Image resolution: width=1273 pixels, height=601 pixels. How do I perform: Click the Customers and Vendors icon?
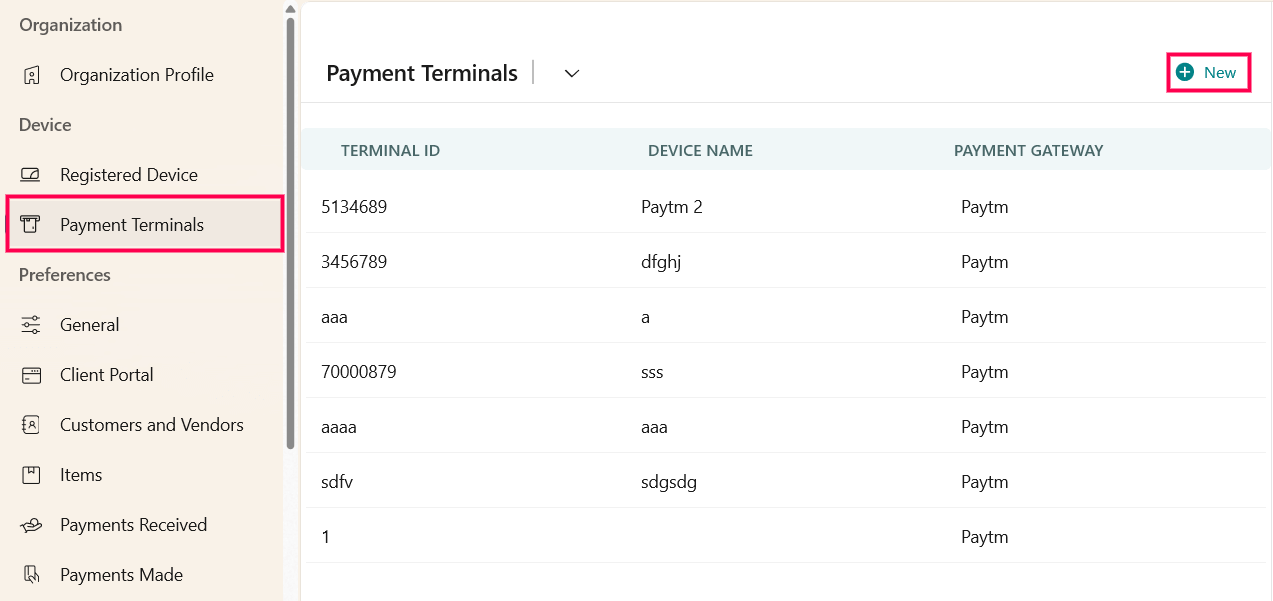[x=31, y=425]
